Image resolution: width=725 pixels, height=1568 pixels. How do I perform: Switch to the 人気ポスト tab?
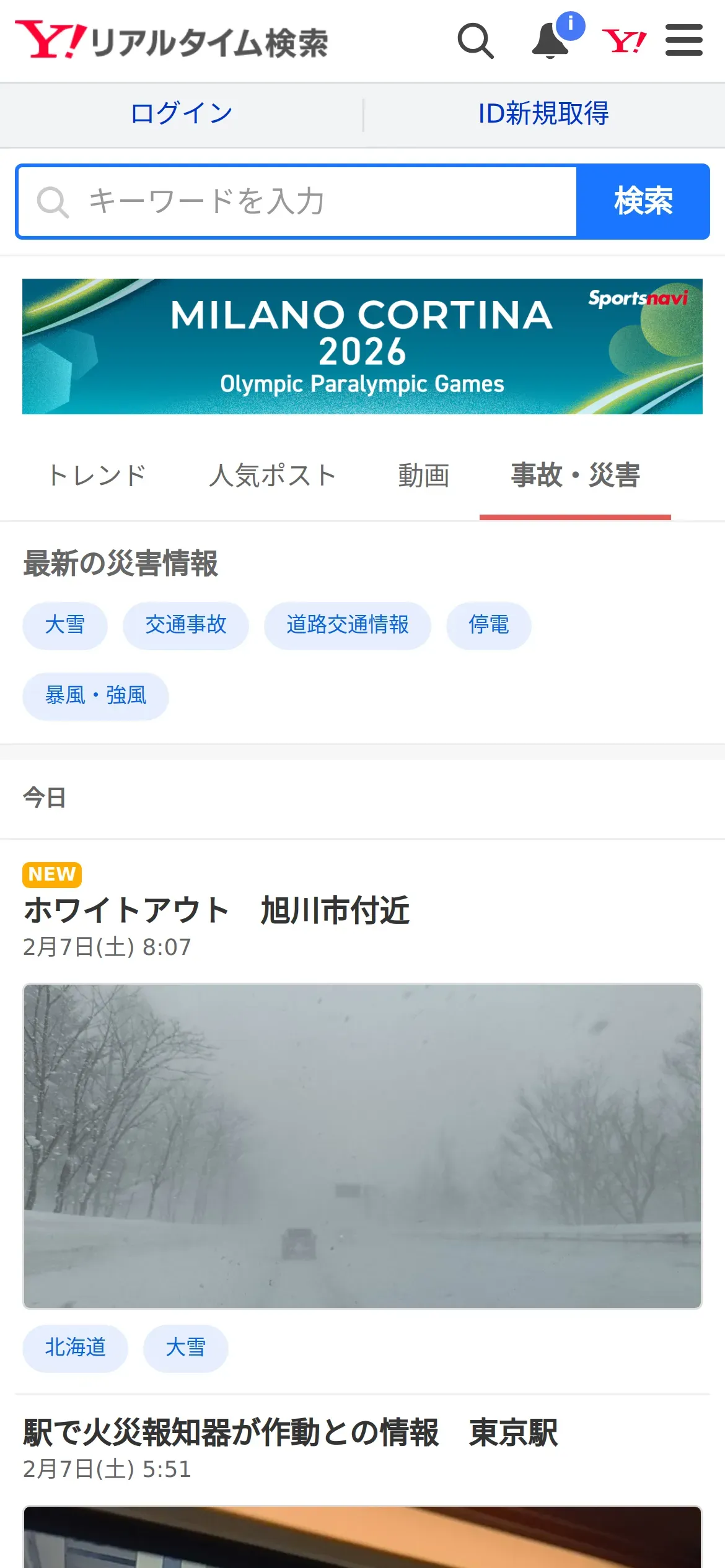(273, 476)
